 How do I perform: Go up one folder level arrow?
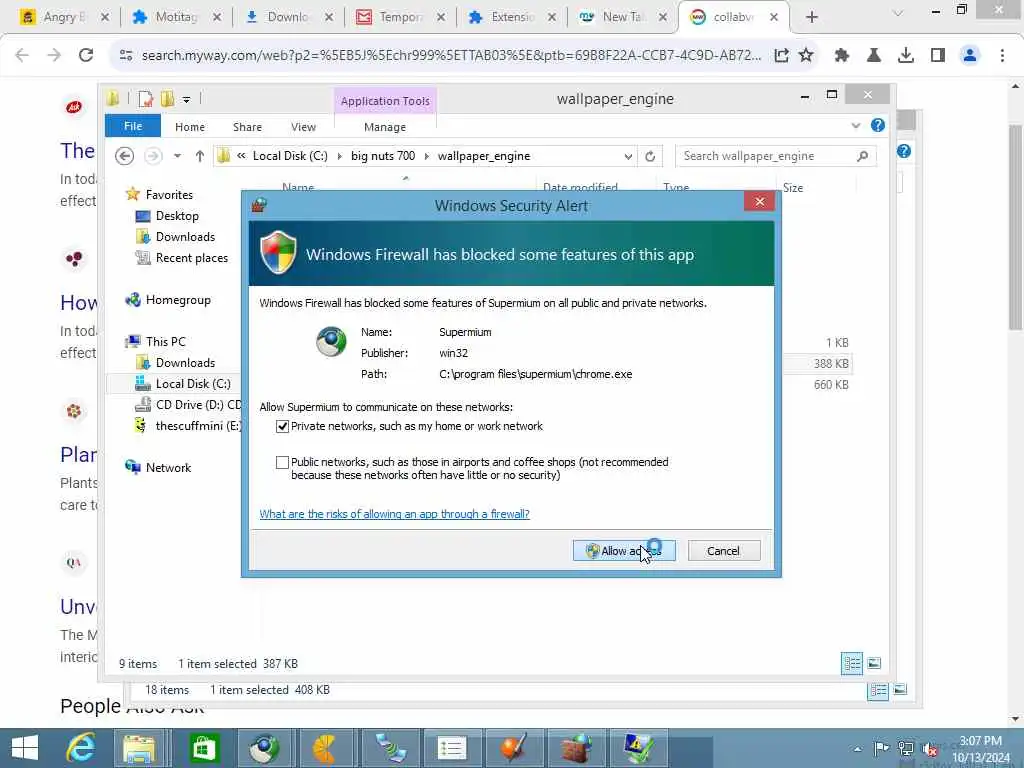(x=200, y=156)
